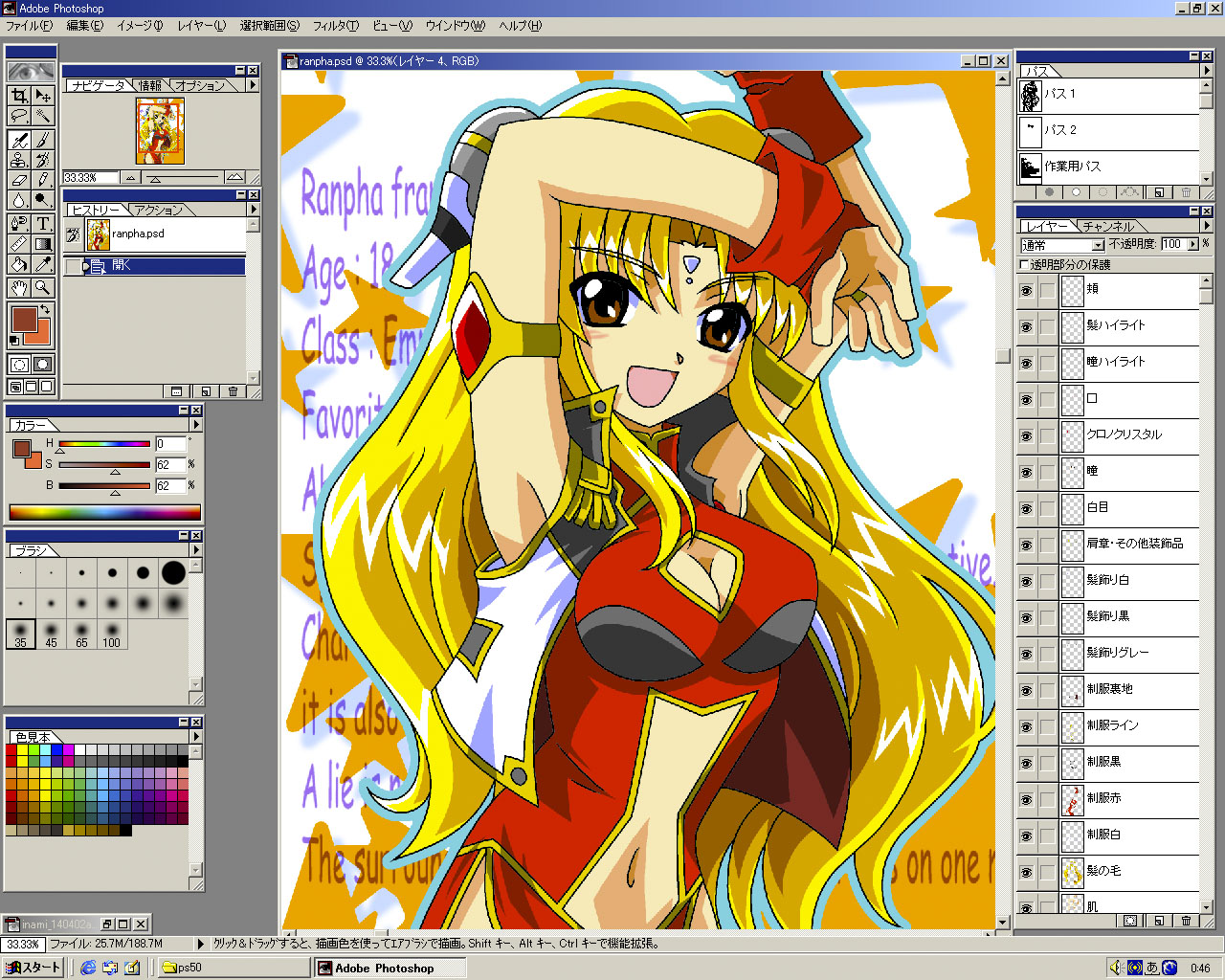Hide the 髪の毛 layer
Viewport: 1225px width, 980px height.
pyautogui.click(x=1026, y=871)
